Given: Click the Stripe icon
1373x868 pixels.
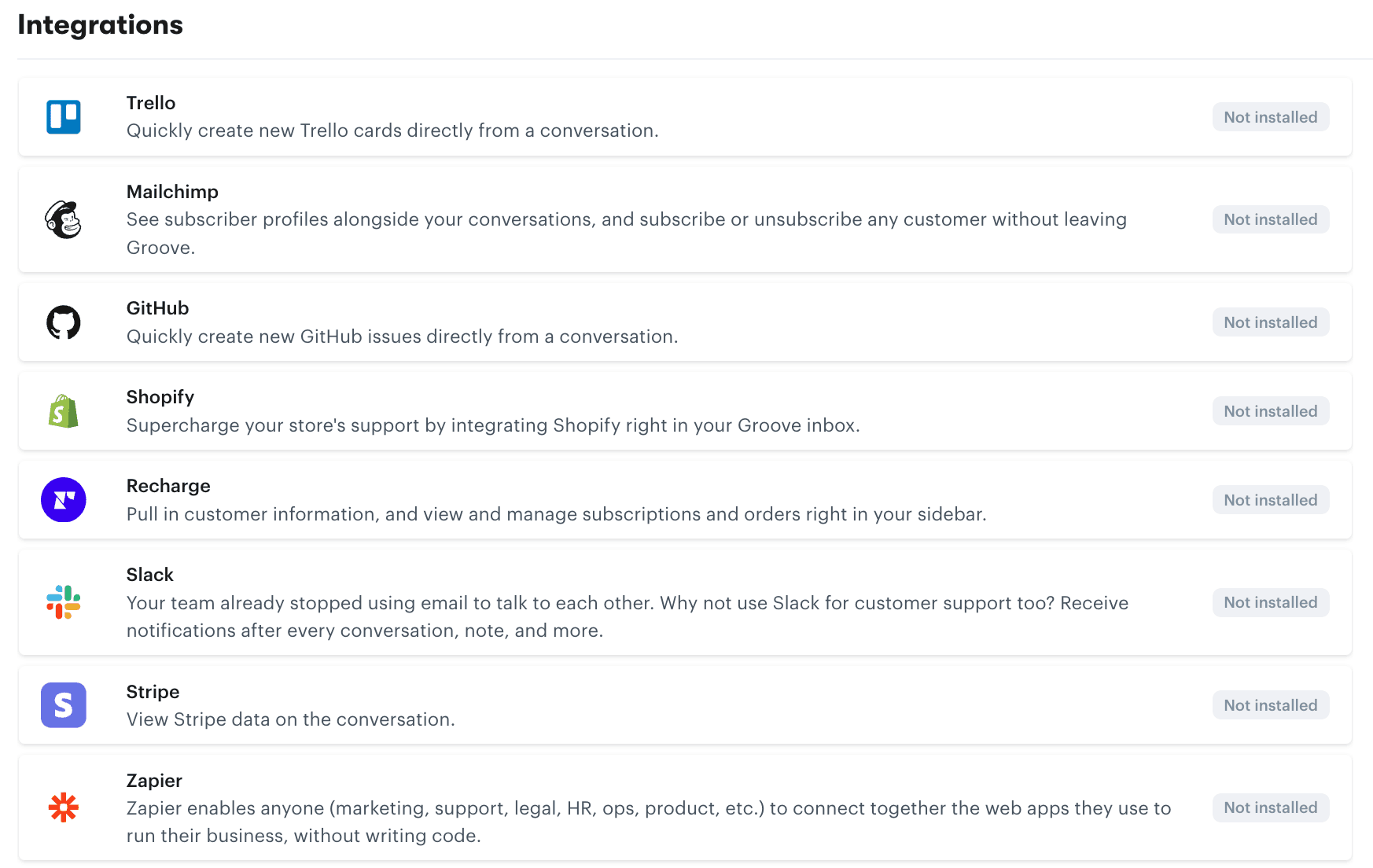Looking at the screenshot, I should [63, 705].
